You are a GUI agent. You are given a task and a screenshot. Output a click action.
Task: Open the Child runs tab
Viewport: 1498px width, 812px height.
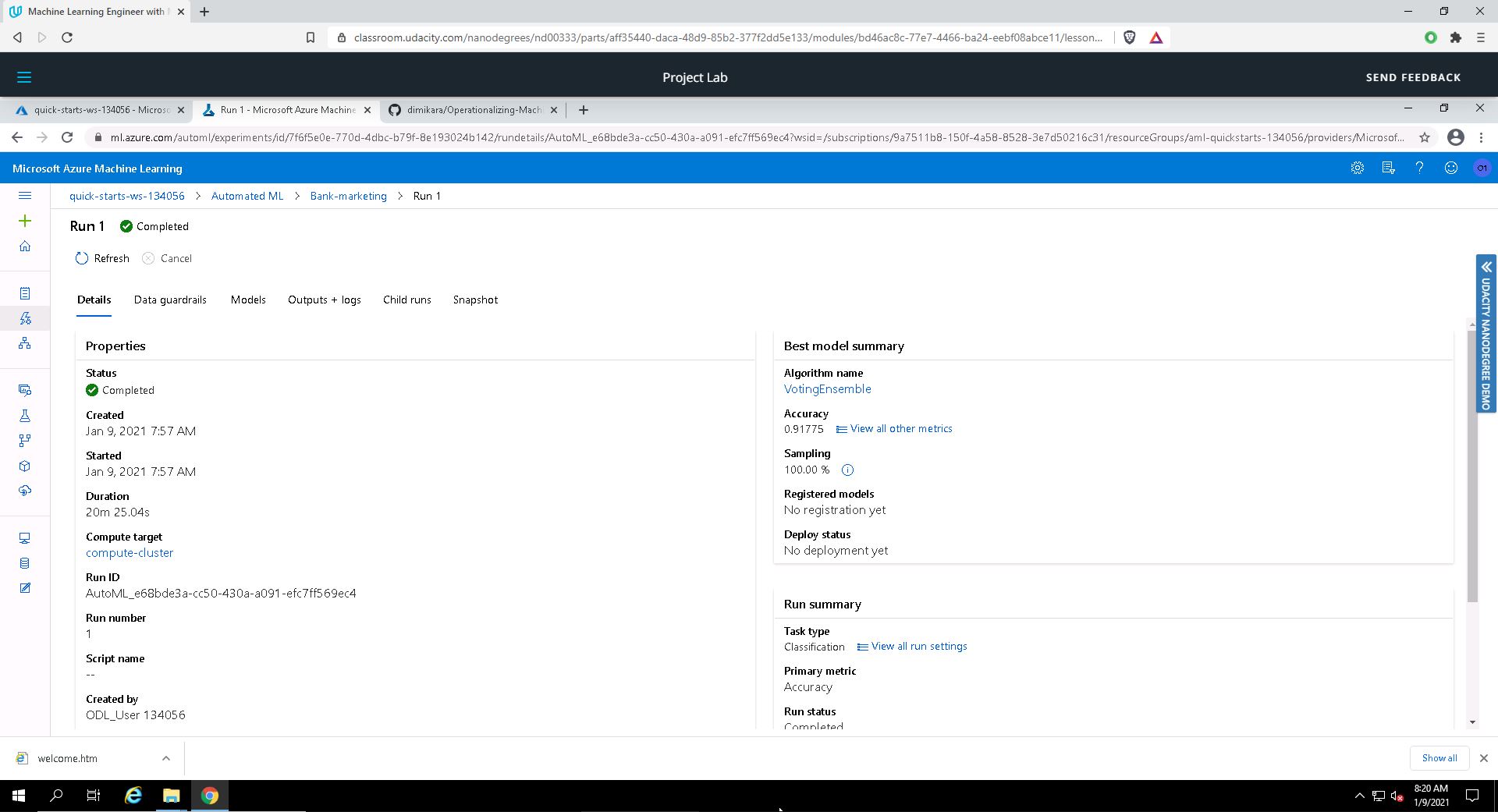(x=407, y=300)
